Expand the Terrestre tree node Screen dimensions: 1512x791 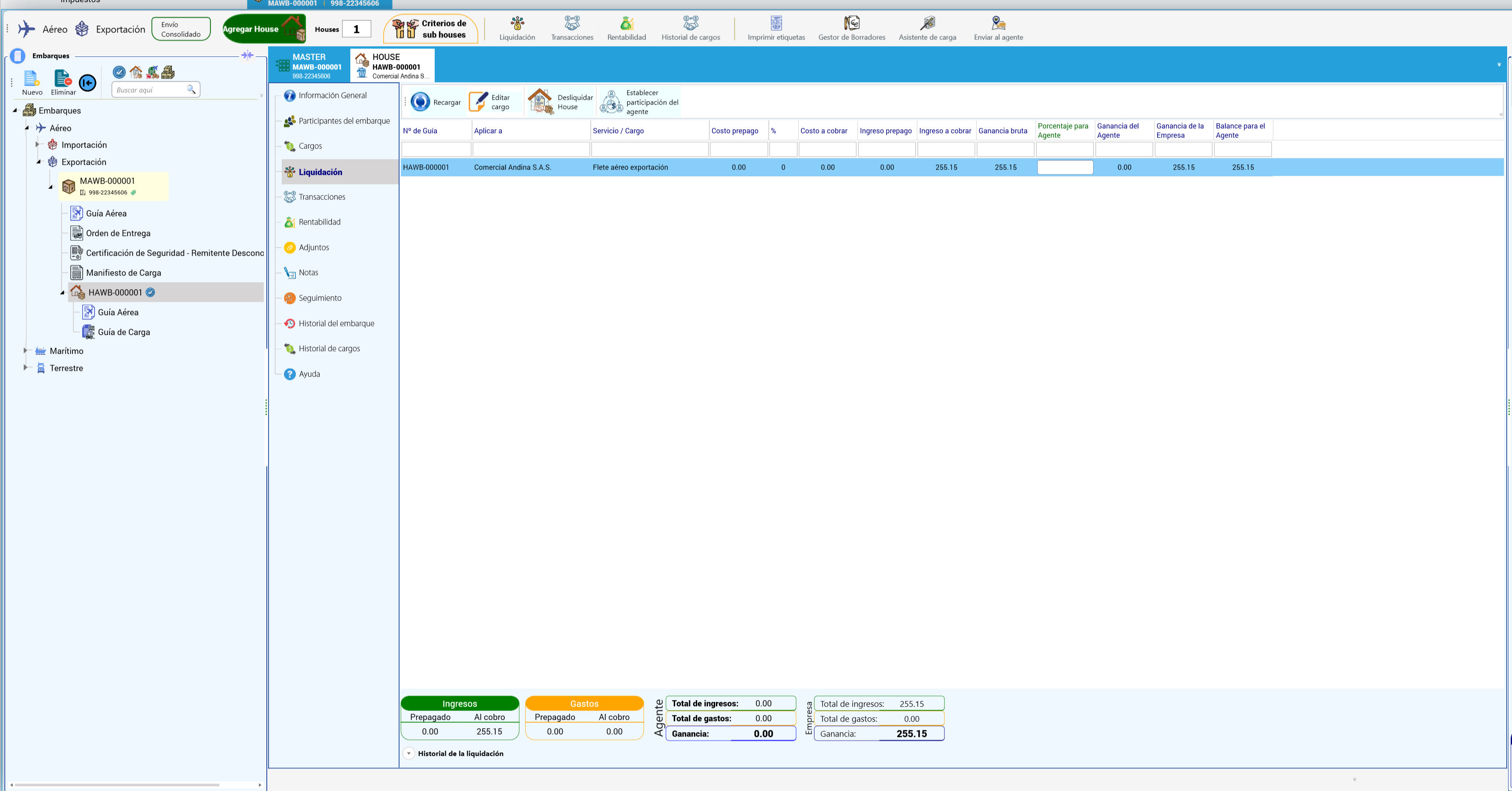(x=25, y=367)
